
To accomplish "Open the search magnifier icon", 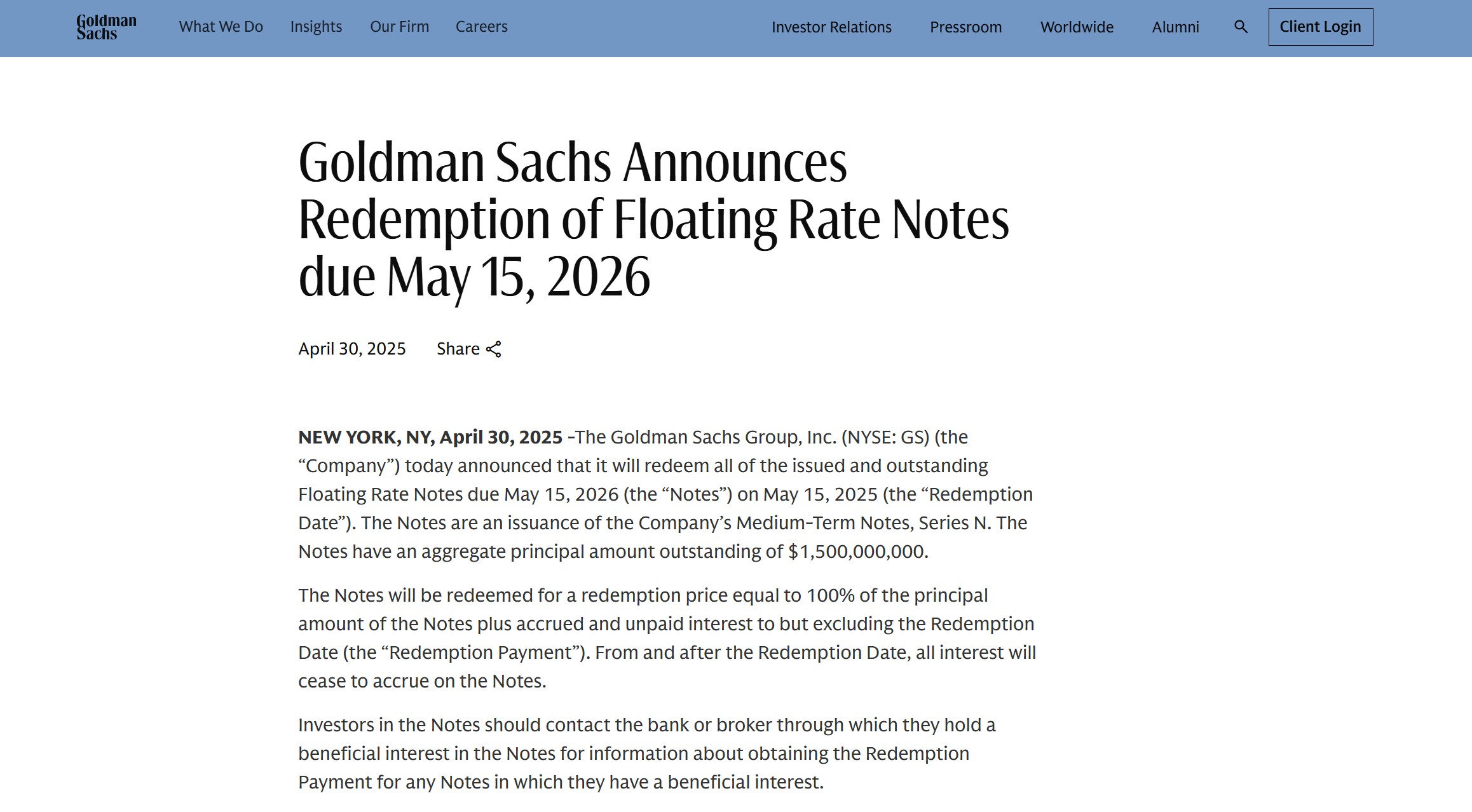I will pos(1241,27).
